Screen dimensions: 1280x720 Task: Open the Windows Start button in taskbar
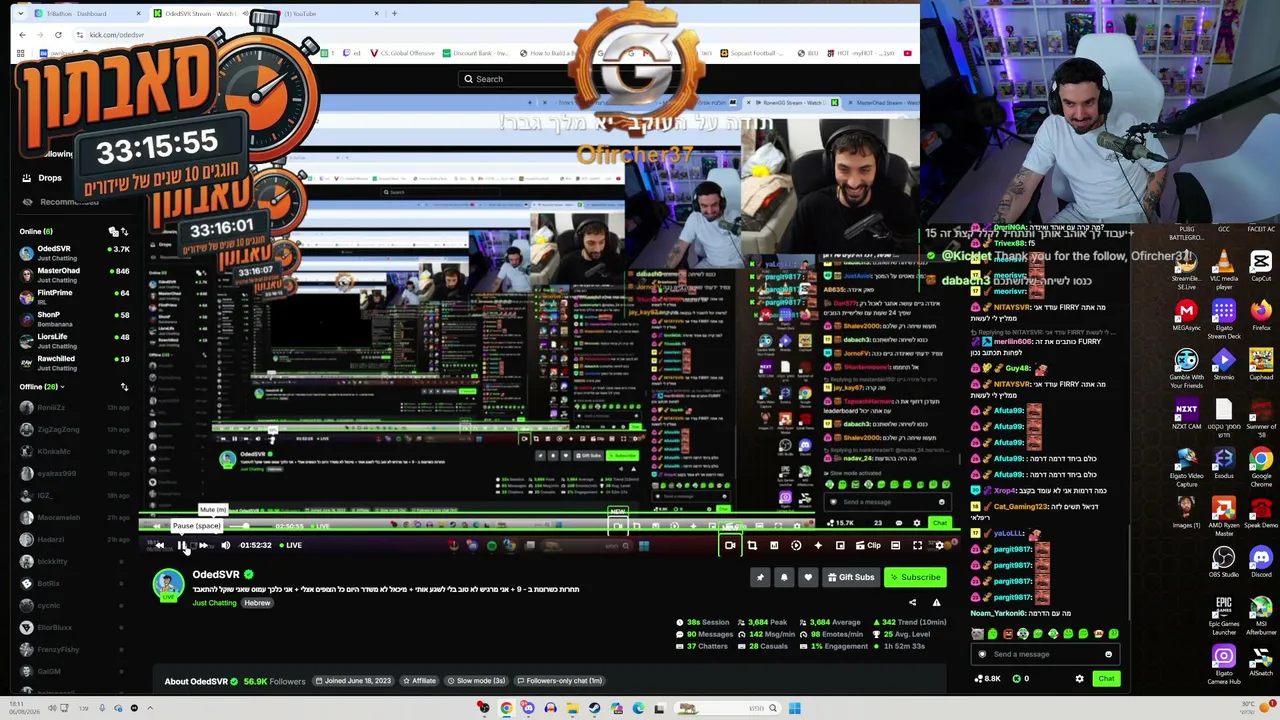(794, 708)
